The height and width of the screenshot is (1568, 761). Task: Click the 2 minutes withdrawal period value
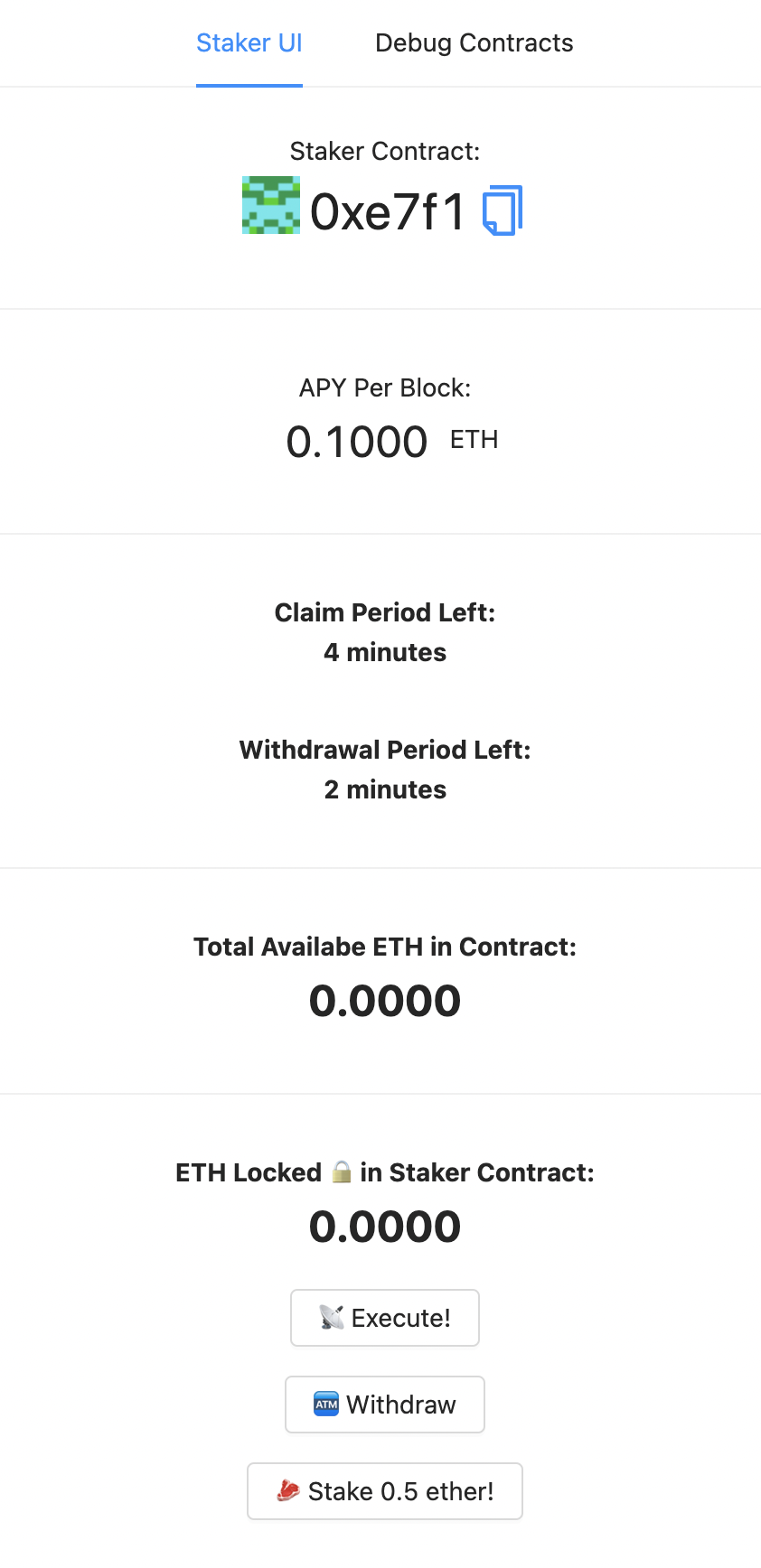385,789
